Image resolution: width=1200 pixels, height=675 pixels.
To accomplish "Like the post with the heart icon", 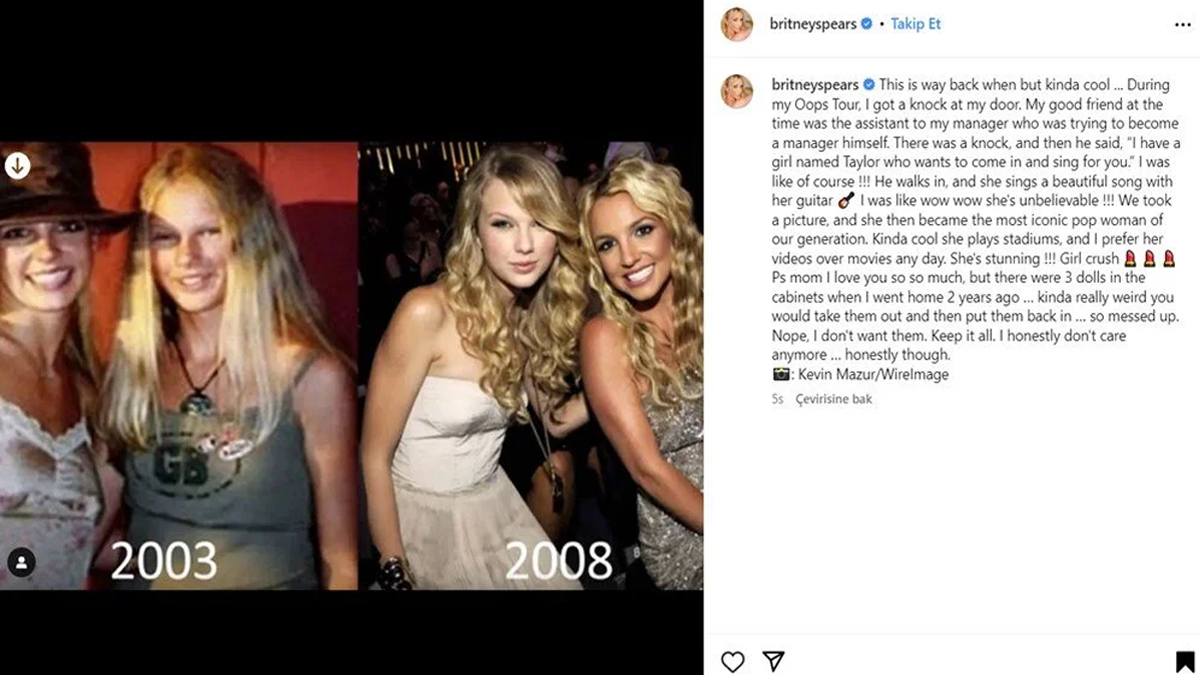I will [x=733, y=661].
